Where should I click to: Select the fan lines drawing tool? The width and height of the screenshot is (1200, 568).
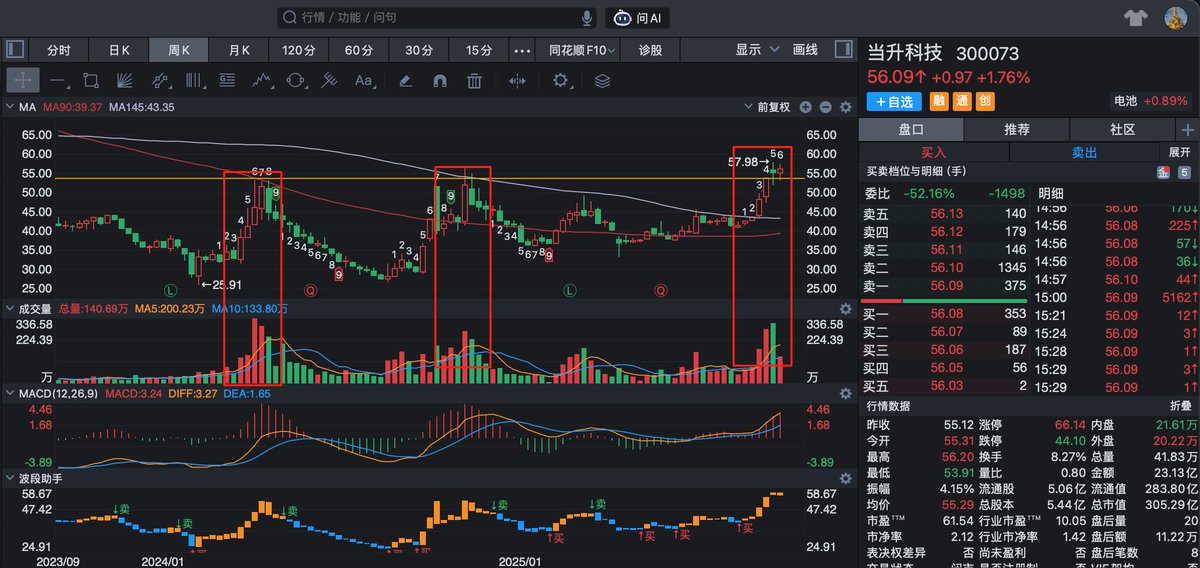125,80
